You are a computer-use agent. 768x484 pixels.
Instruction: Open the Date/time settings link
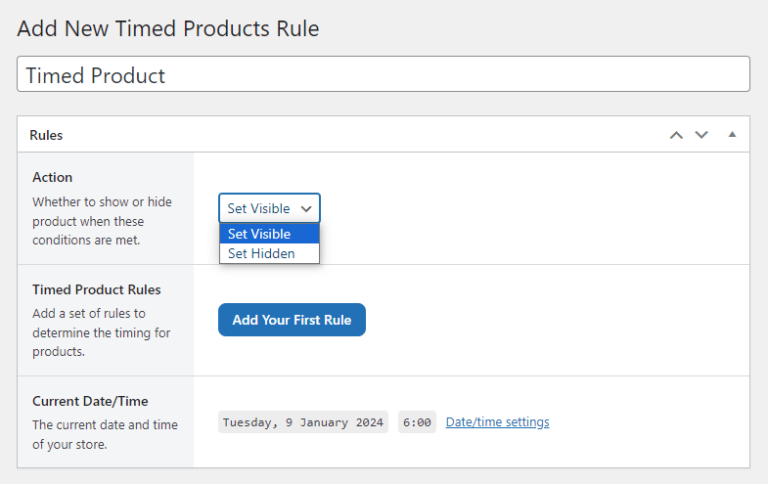pos(497,422)
